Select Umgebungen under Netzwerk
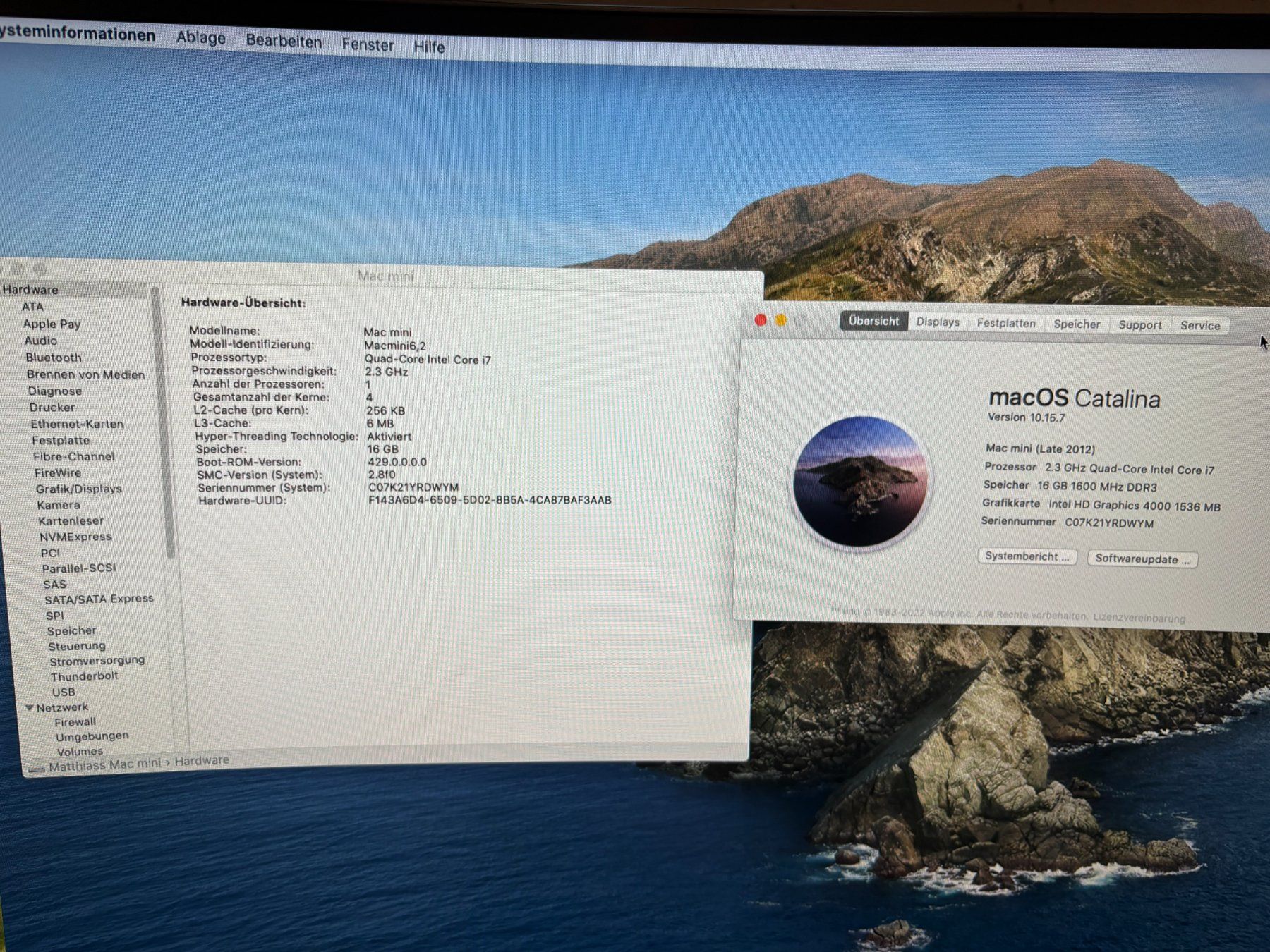Viewport: 1270px width, 952px height. tap(92, 736)
